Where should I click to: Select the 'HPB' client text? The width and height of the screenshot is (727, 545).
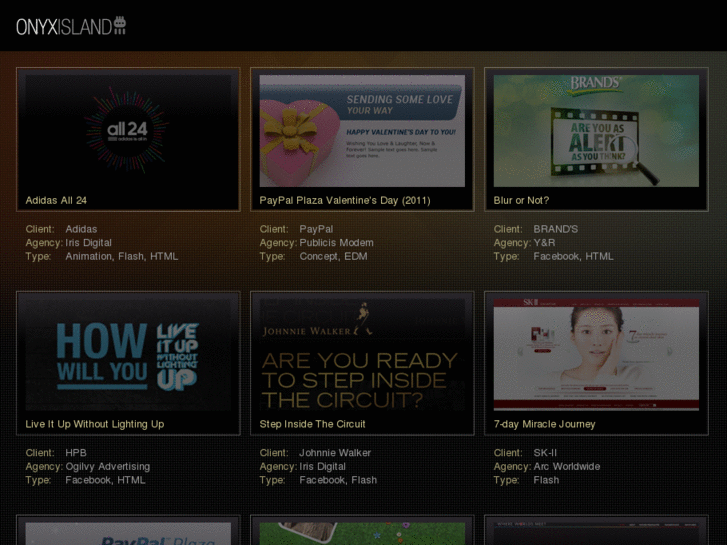[x=76, y=453]
